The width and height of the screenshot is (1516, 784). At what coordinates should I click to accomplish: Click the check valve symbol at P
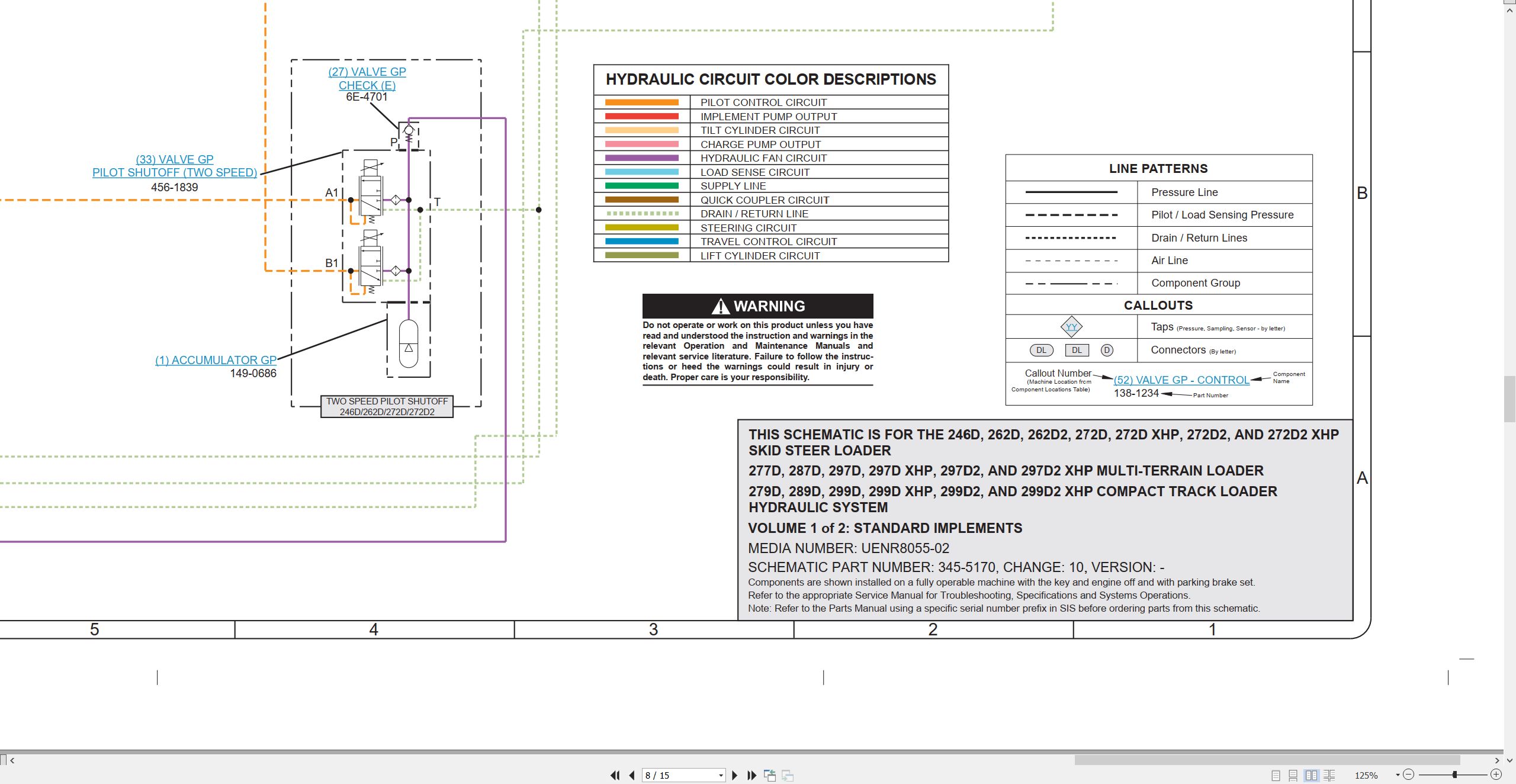(x=409, y=135)
